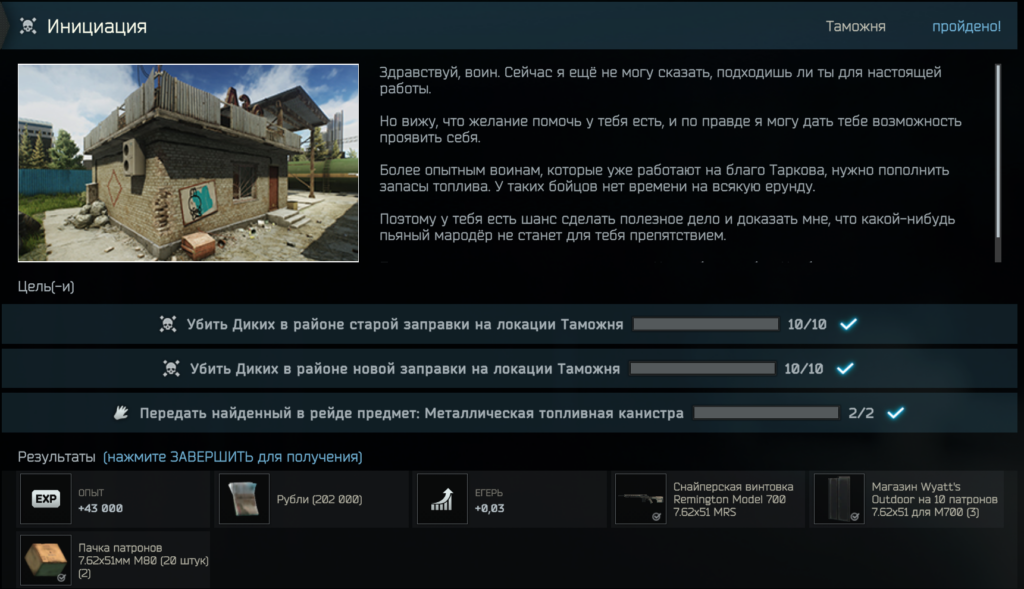Open the quest location preview image

(188, 163)
